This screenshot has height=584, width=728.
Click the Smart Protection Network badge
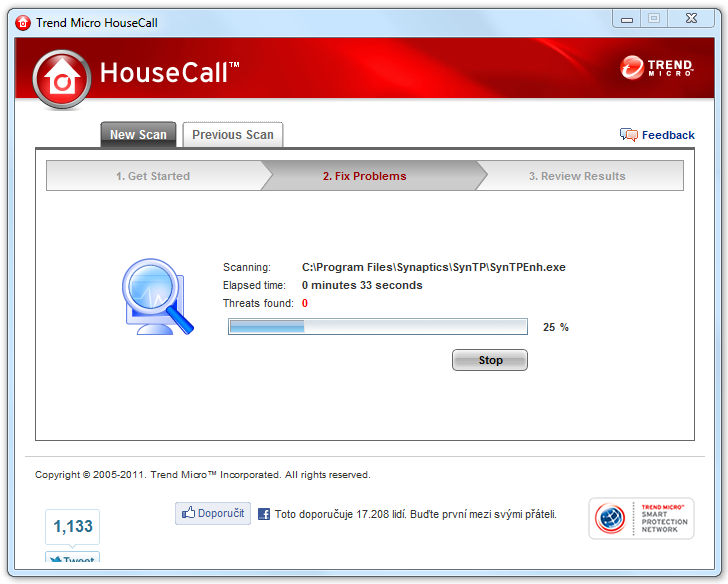click(x=641, y=519)
